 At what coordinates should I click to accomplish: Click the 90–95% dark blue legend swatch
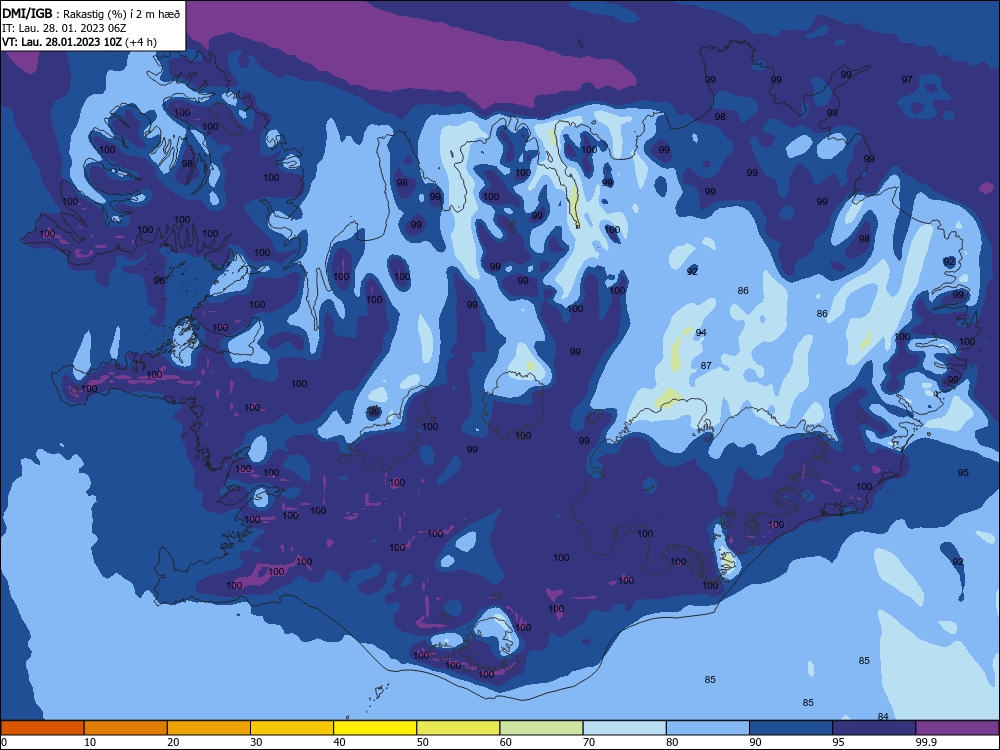point(791,728)
